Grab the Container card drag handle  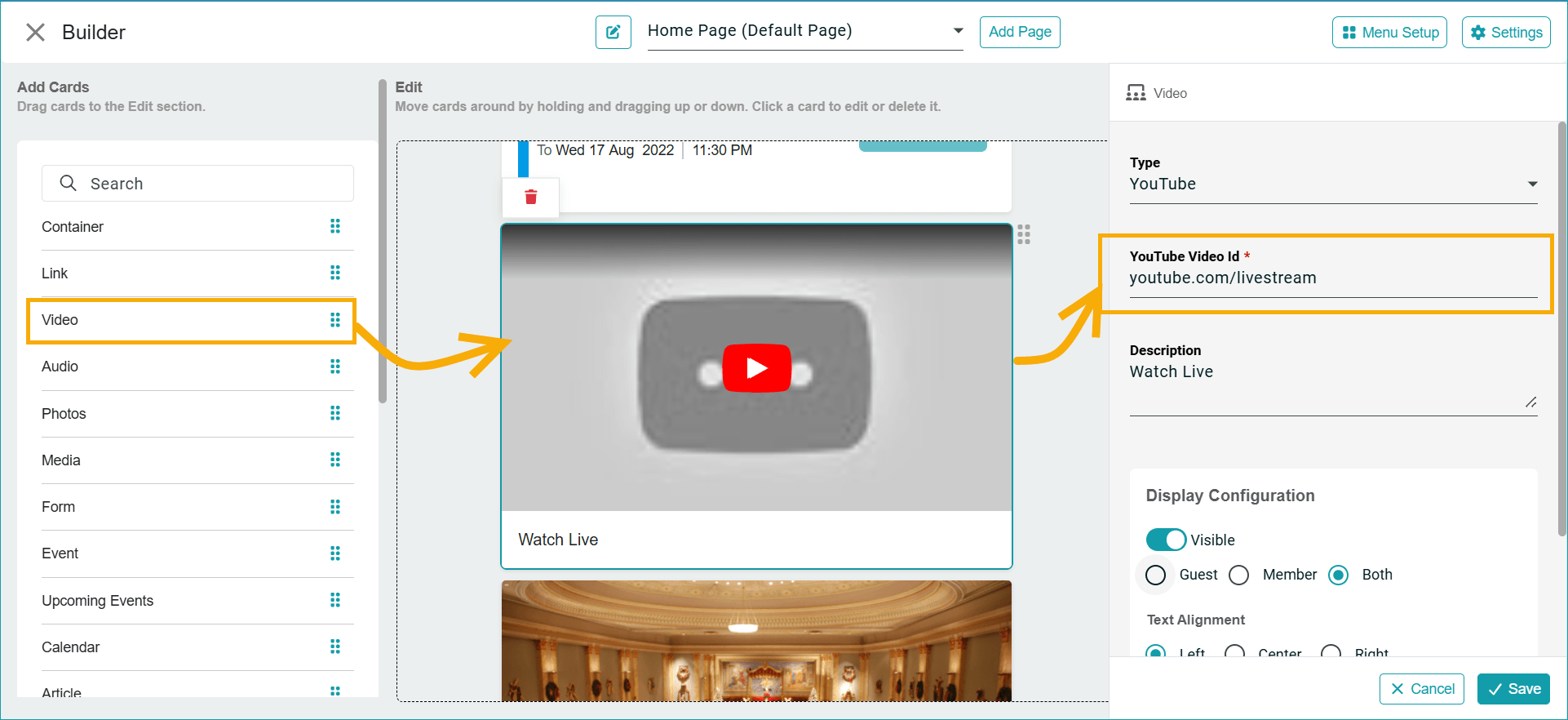tap(335, 226)
